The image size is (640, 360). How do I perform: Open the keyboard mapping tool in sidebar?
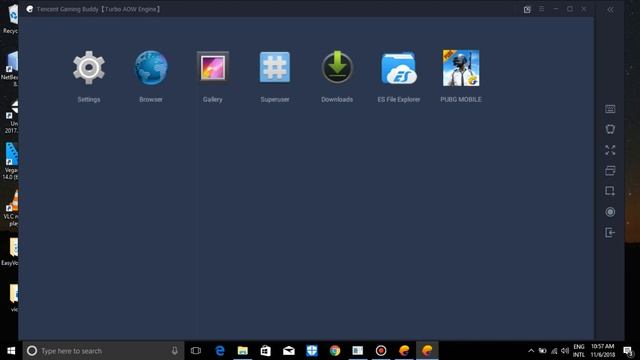[x=610, y=109]
